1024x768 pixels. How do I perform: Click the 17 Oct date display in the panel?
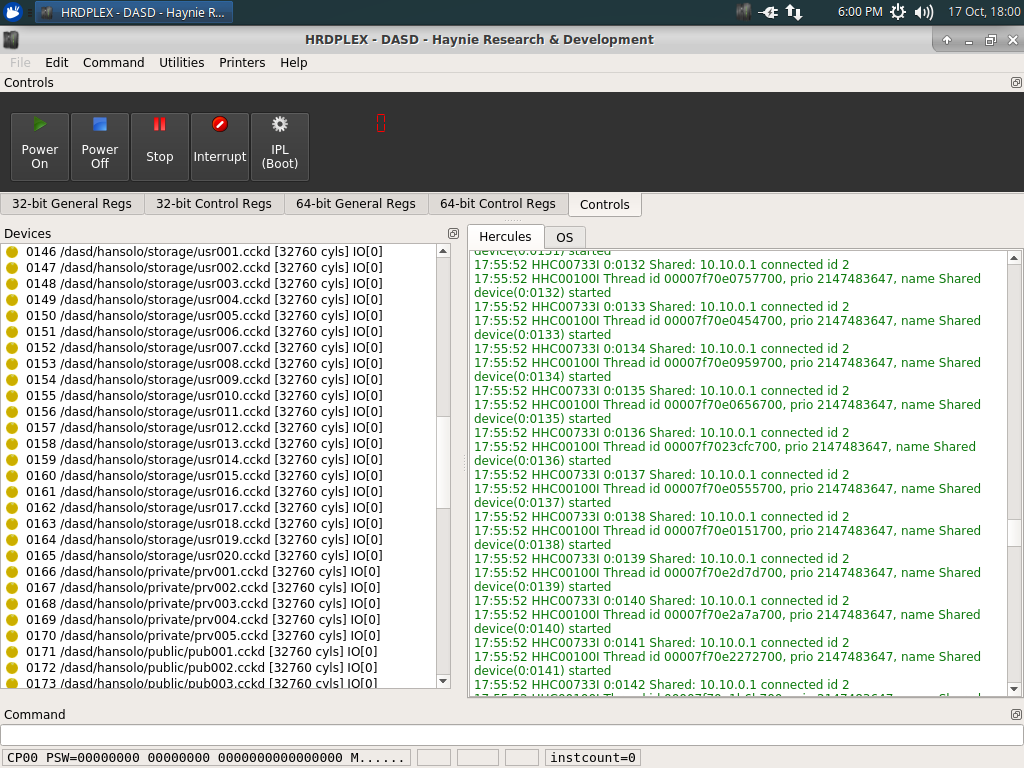pyautogui.click(x=984, y=12)
